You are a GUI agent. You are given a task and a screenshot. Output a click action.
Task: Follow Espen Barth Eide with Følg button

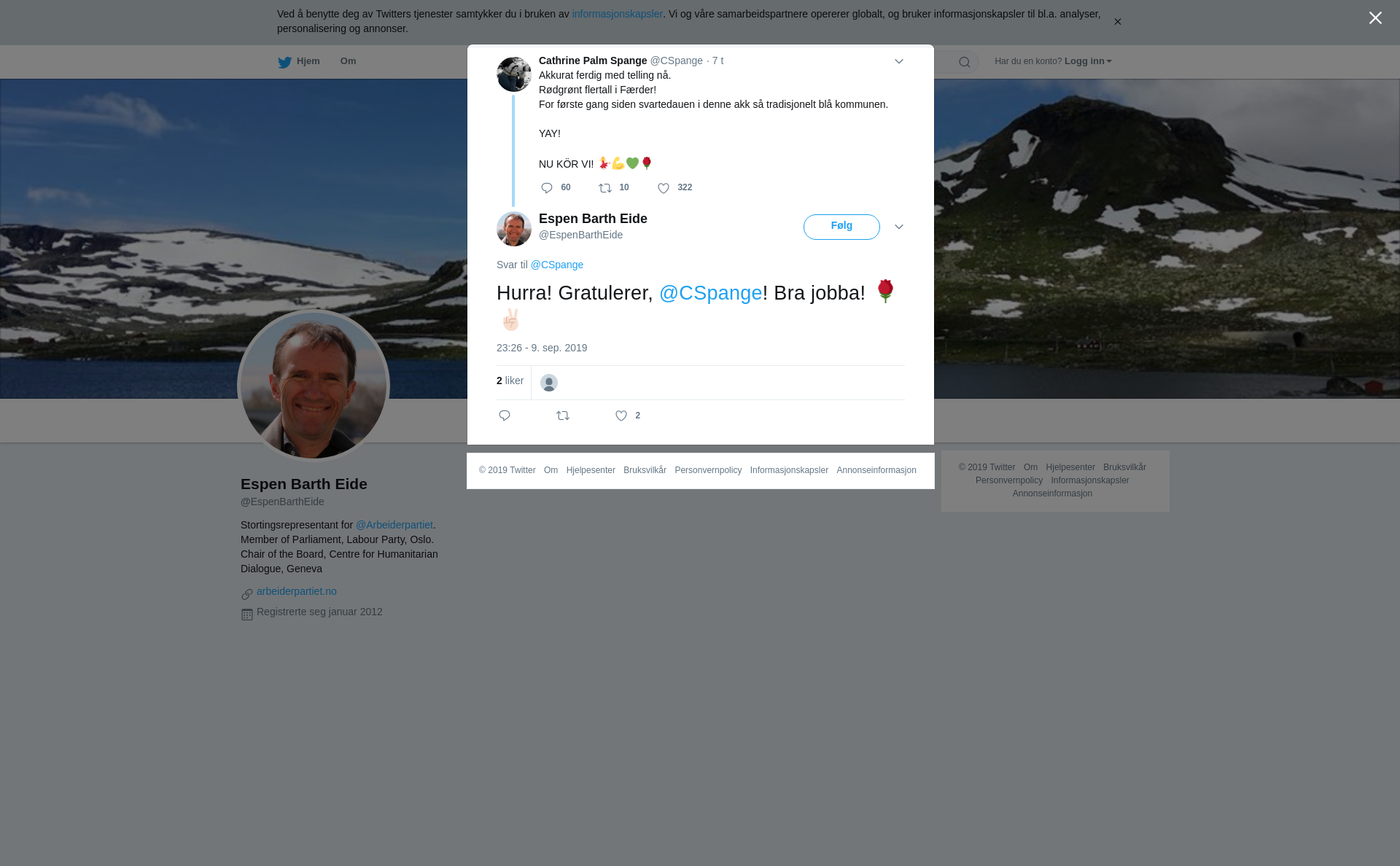tap(841, 227)
